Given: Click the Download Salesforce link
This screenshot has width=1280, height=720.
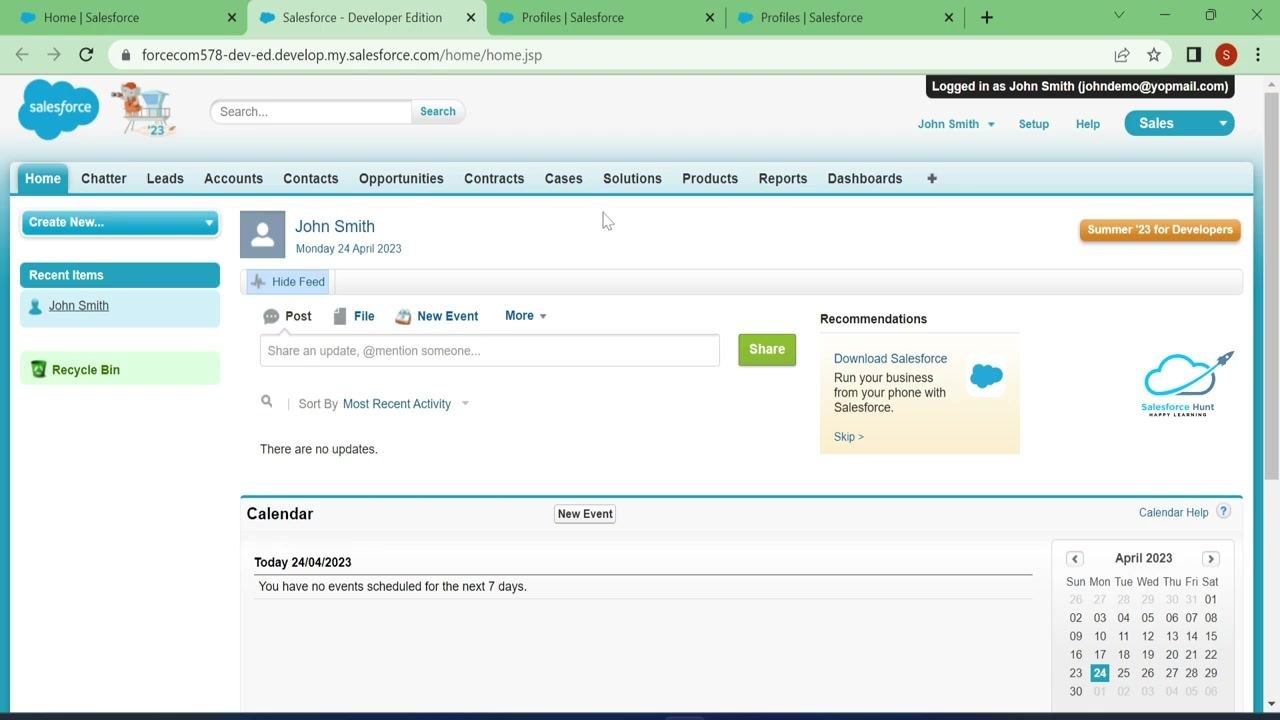Looking at the screenshot, I should coord(890,359).
